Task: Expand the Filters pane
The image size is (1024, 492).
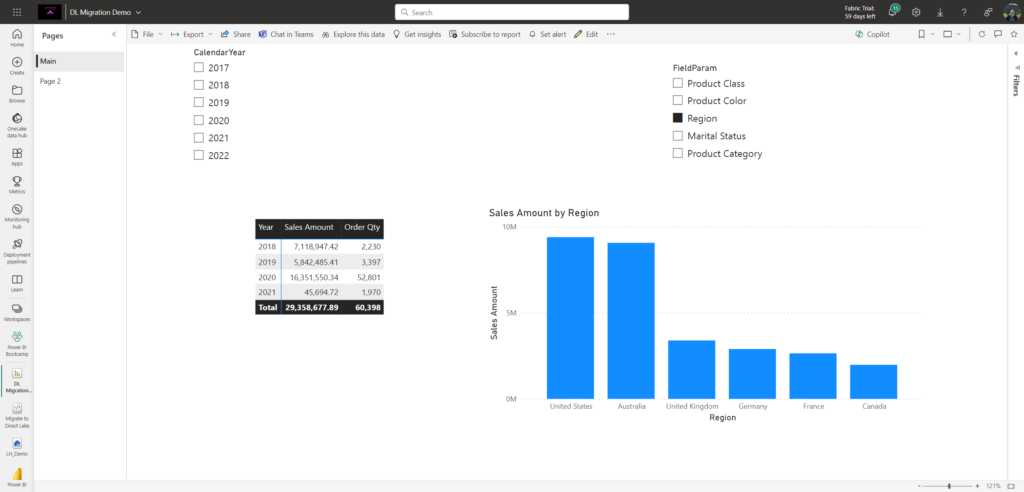Action: (x=1016, y=54)
